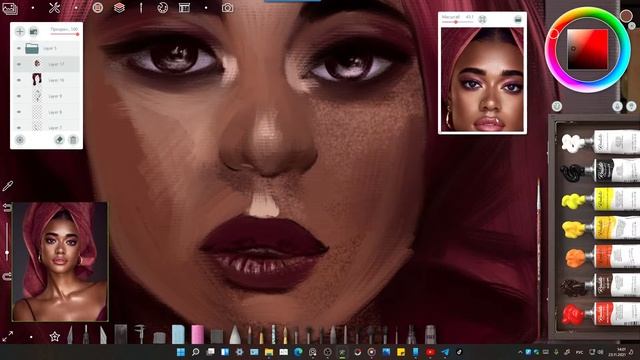Click the fit-view icon in the navigator panel
640x360 pixels.
click(x=482, y=19)
